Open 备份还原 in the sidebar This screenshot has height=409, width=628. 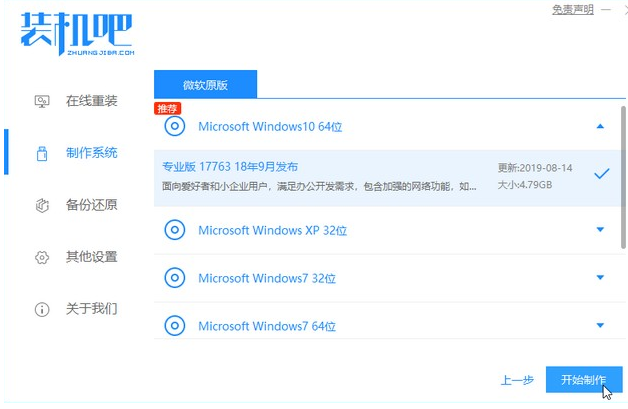coord(92,205)
